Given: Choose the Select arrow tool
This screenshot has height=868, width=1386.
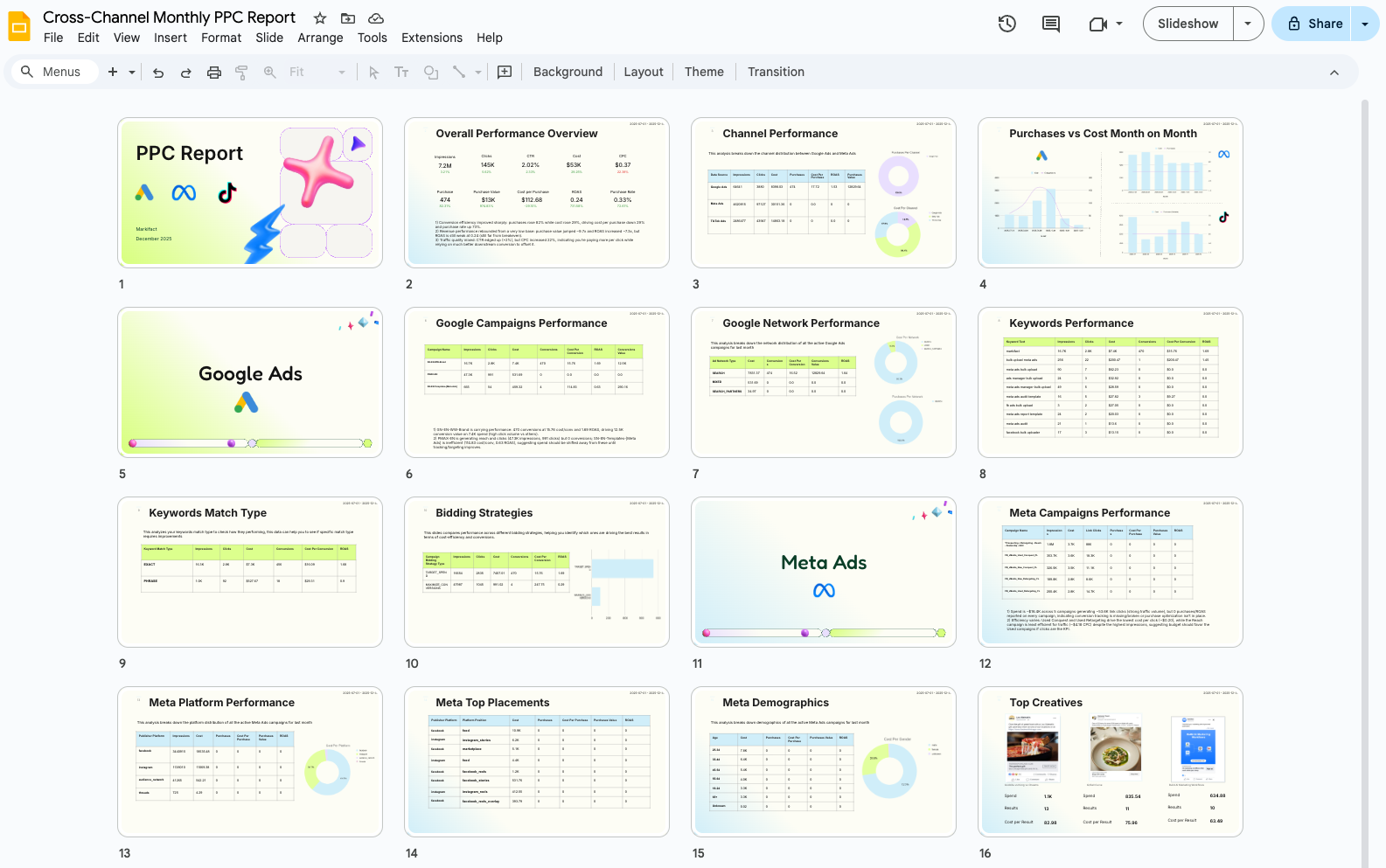Looking at the screenshot, I should (x=374, y=73).
